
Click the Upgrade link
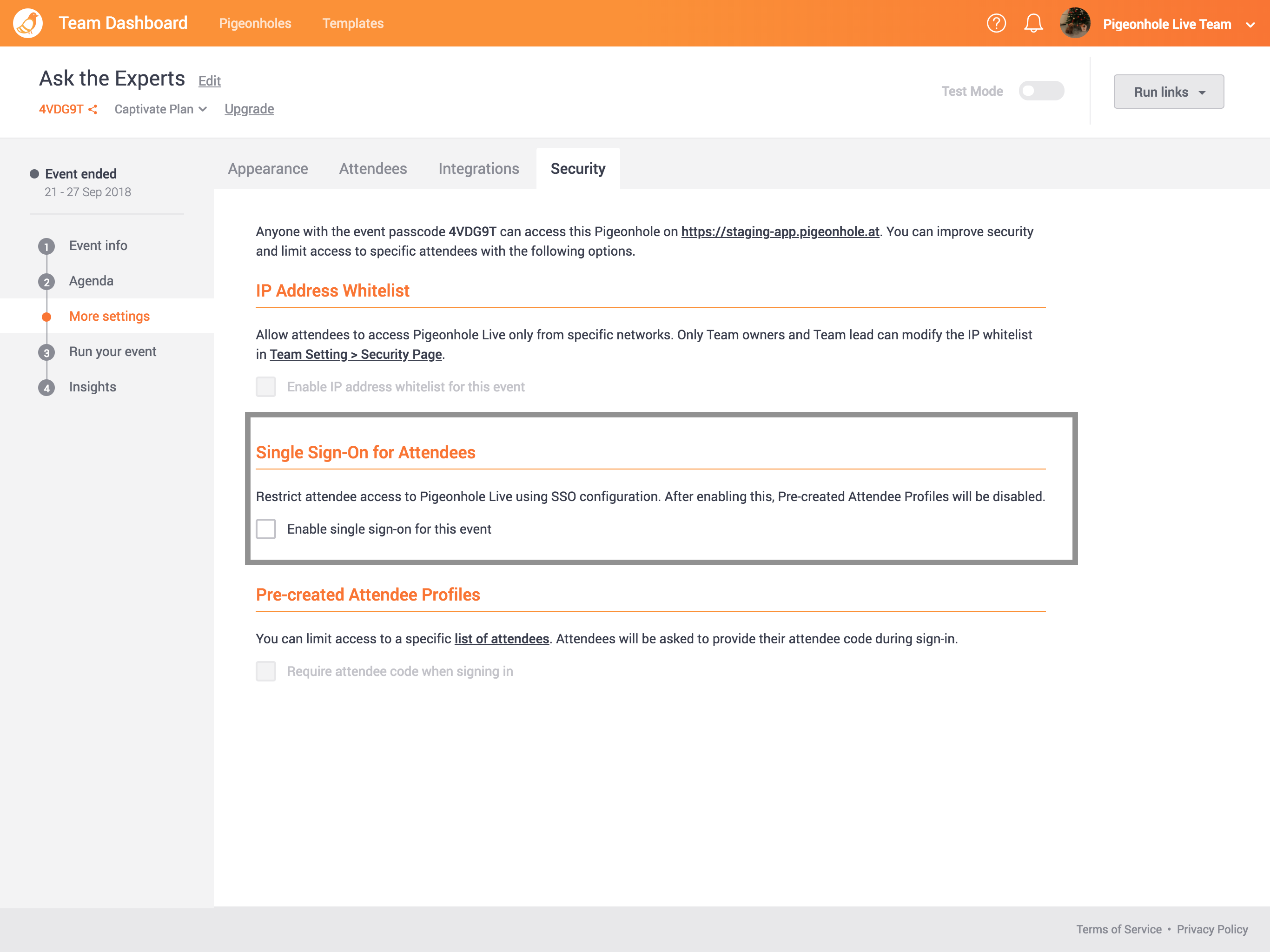coord(249,109)
